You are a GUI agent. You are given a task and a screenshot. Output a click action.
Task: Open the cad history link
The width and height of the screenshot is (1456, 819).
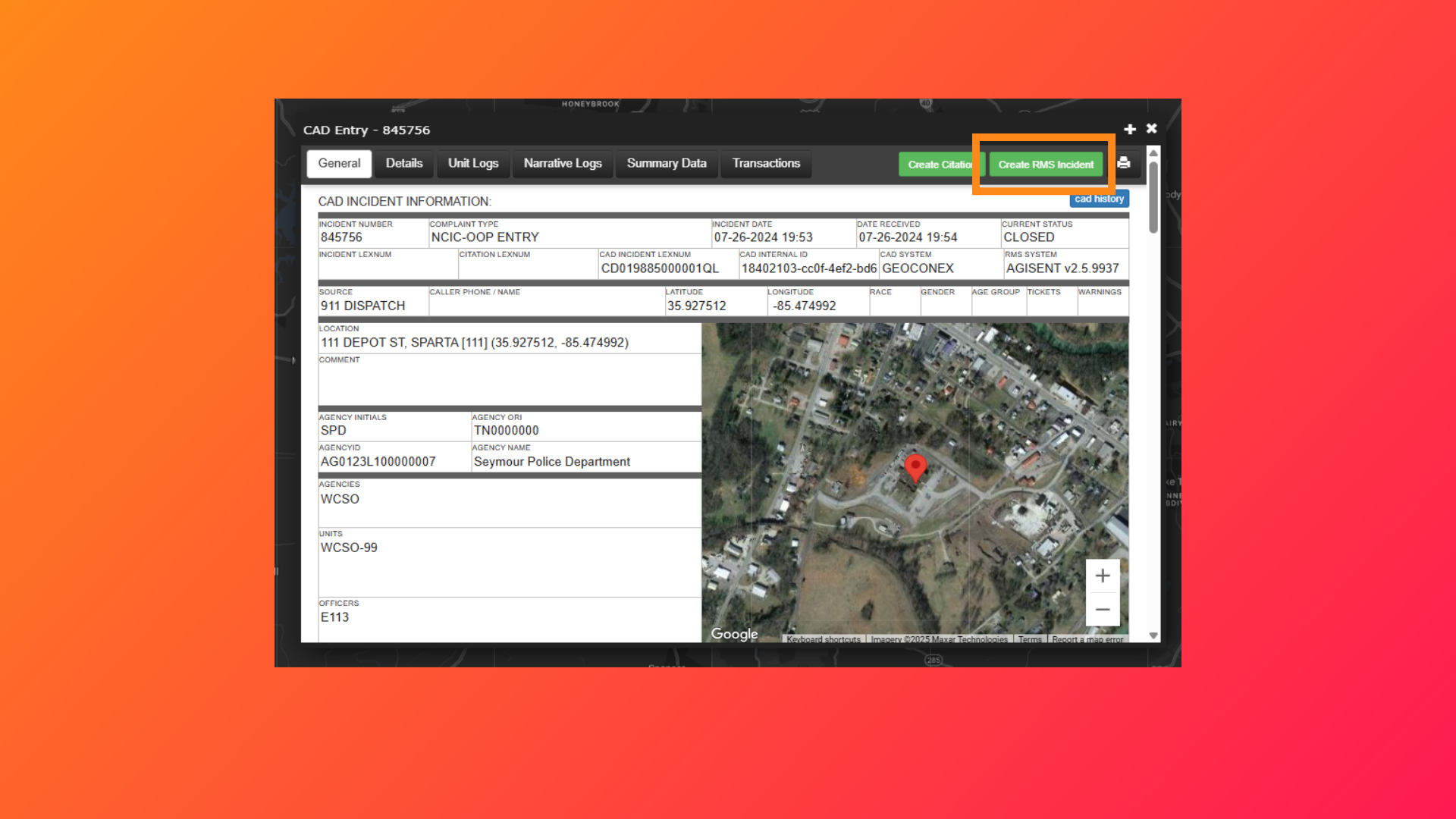pos(1099,199)
